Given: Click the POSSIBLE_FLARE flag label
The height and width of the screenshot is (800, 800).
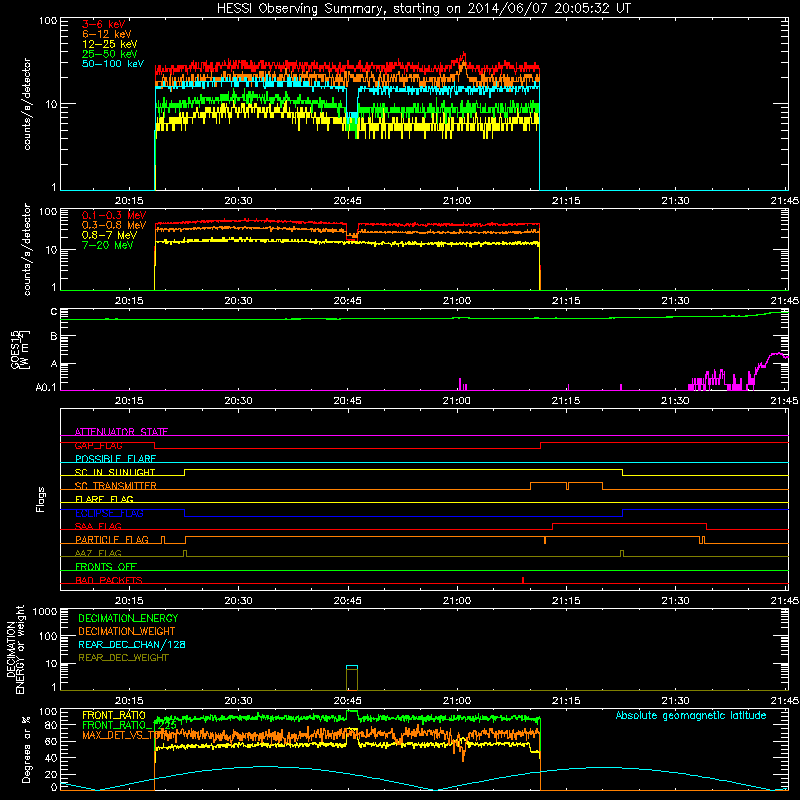Looking at the screenshot, I should pos(115,459).
